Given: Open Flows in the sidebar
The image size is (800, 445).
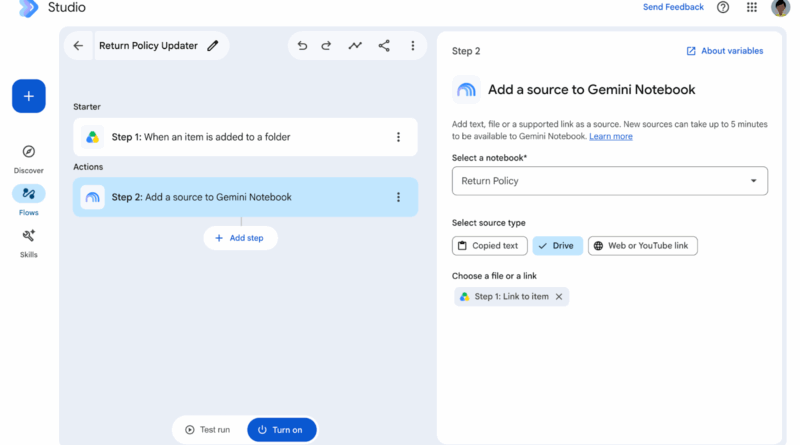Looking at the screenshot, I should point(29,201).
